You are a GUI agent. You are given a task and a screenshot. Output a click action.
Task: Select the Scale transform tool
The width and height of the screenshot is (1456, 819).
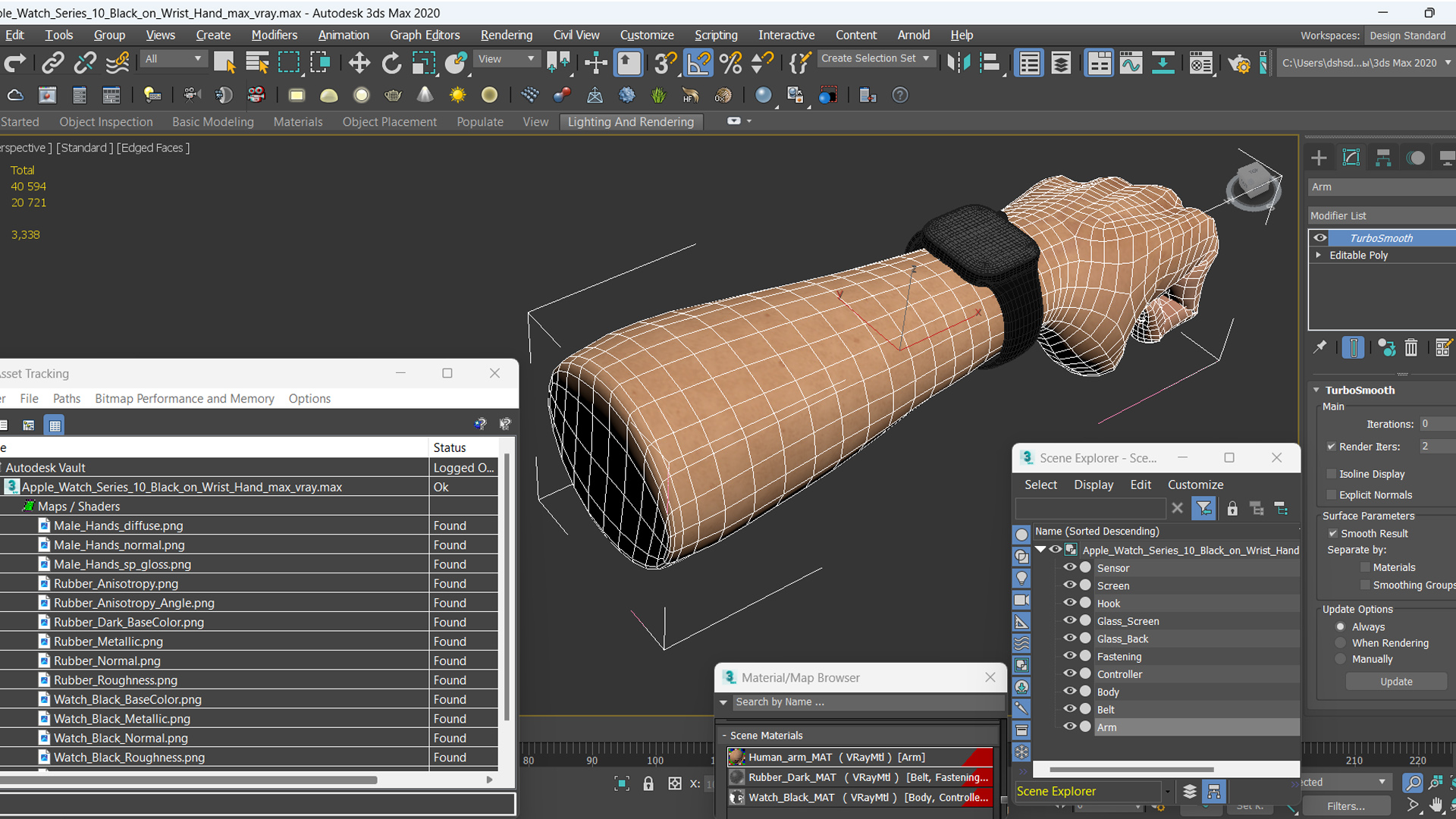click(x=423, y=63)
